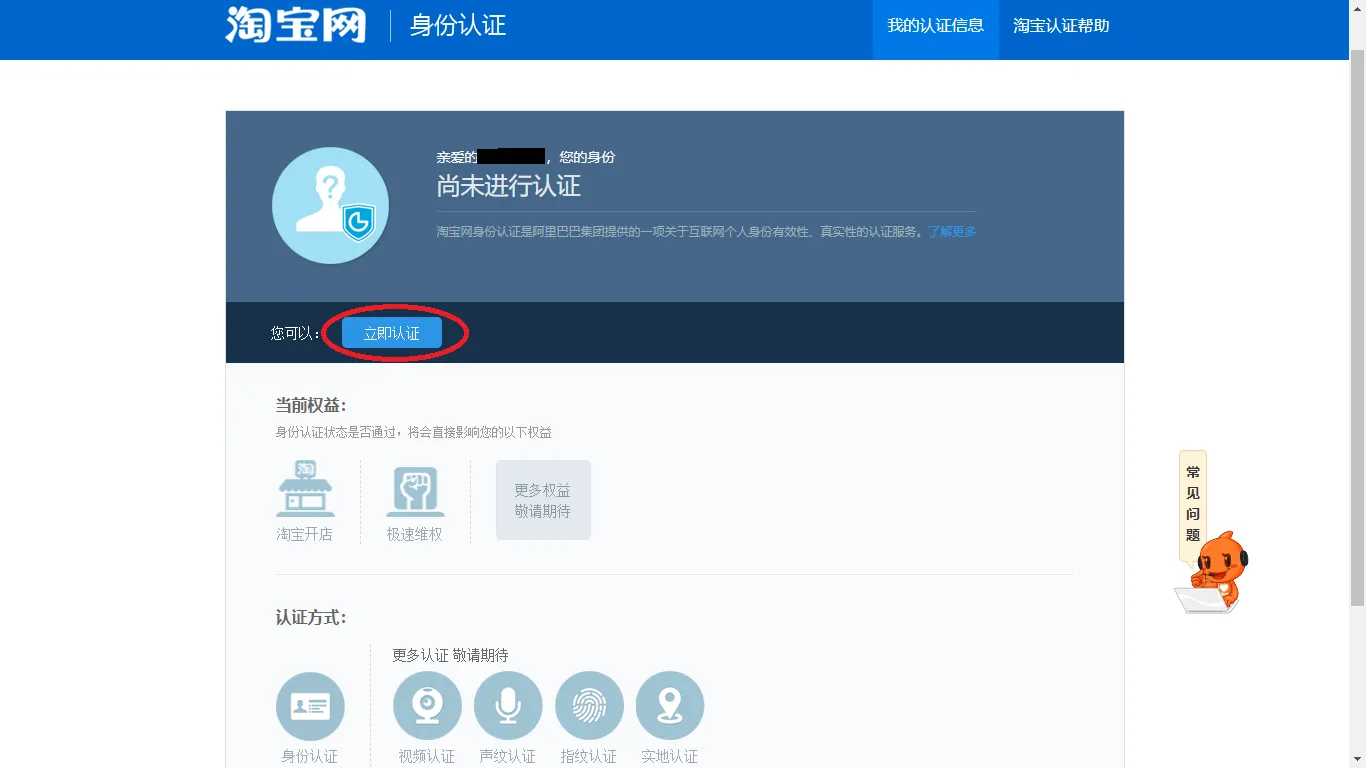The height and width of the screenshot is (768, 1366).
Task: Click the 淘宝开店 label text
Action: pyautogui.click(x=305, y=535)
